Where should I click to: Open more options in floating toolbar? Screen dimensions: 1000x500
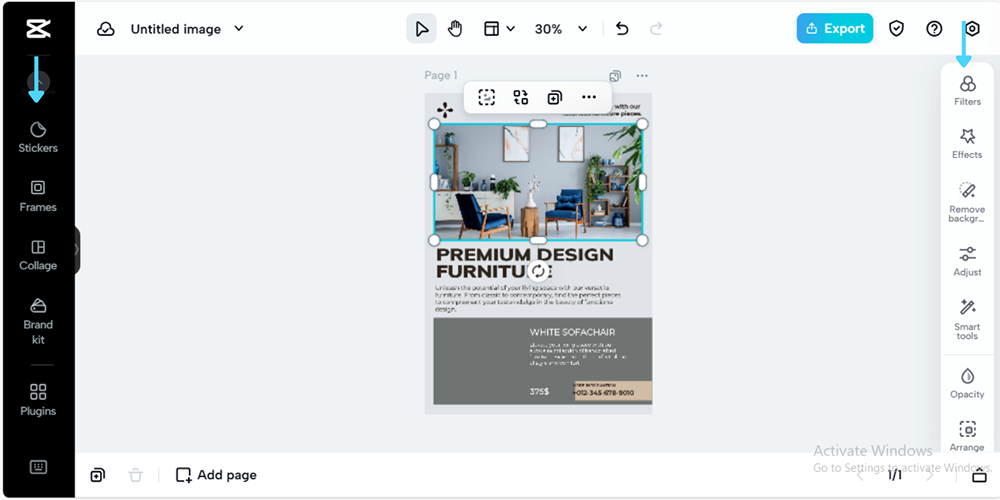point(589,97)
